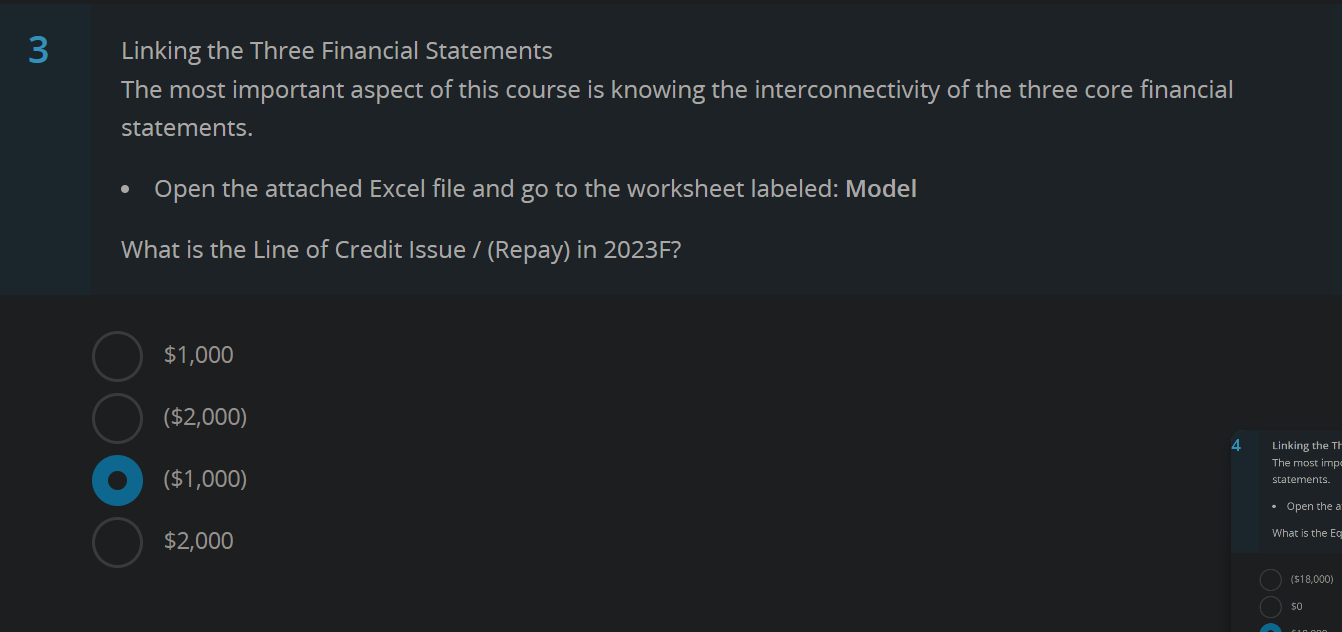The width and height of the screenshot is (1342, 632).
Task: Choose the ($2,000) answer option
Action: click(117, 417)
